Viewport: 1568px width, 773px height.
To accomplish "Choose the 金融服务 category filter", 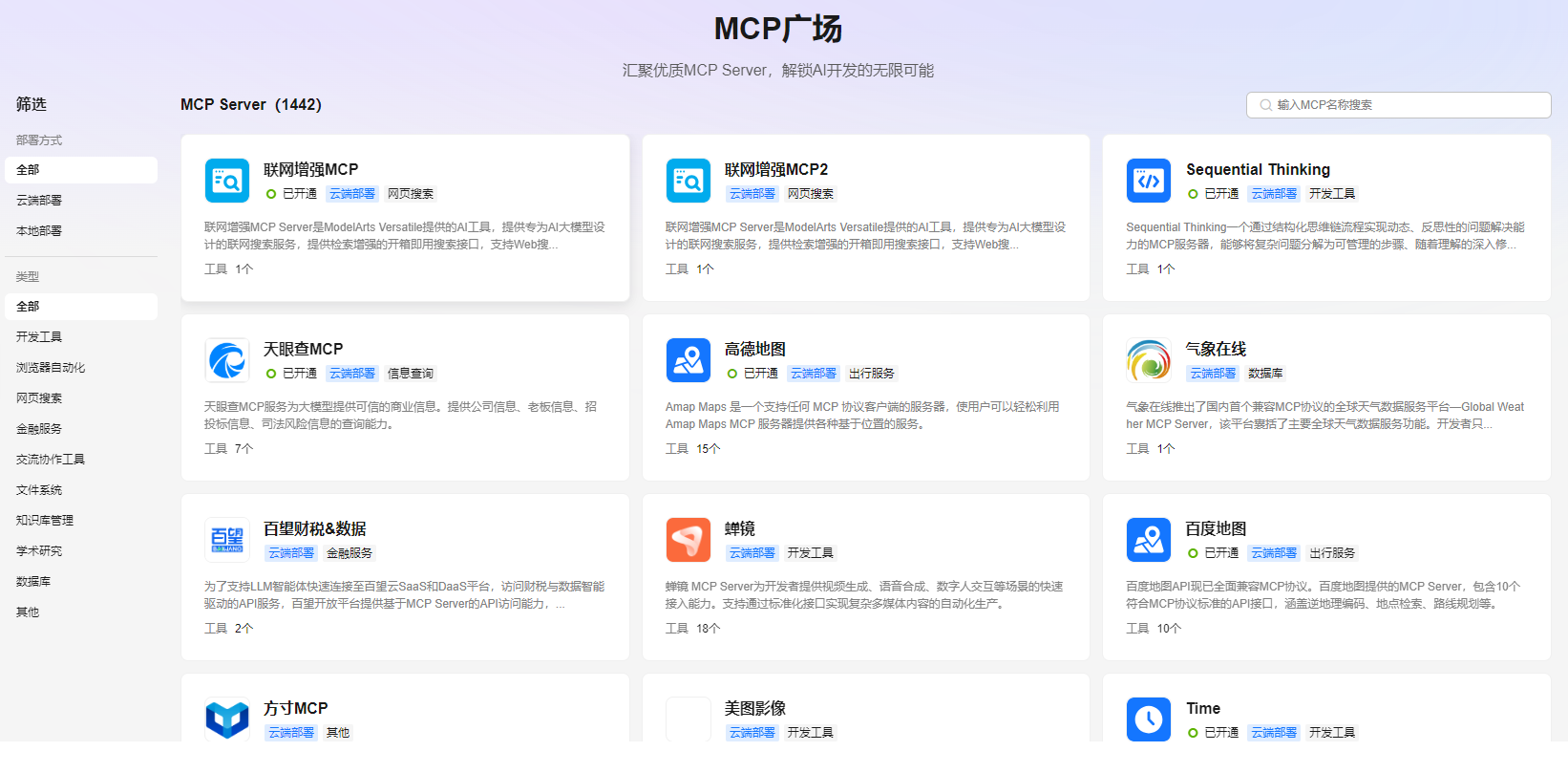I will click(39, 429).
